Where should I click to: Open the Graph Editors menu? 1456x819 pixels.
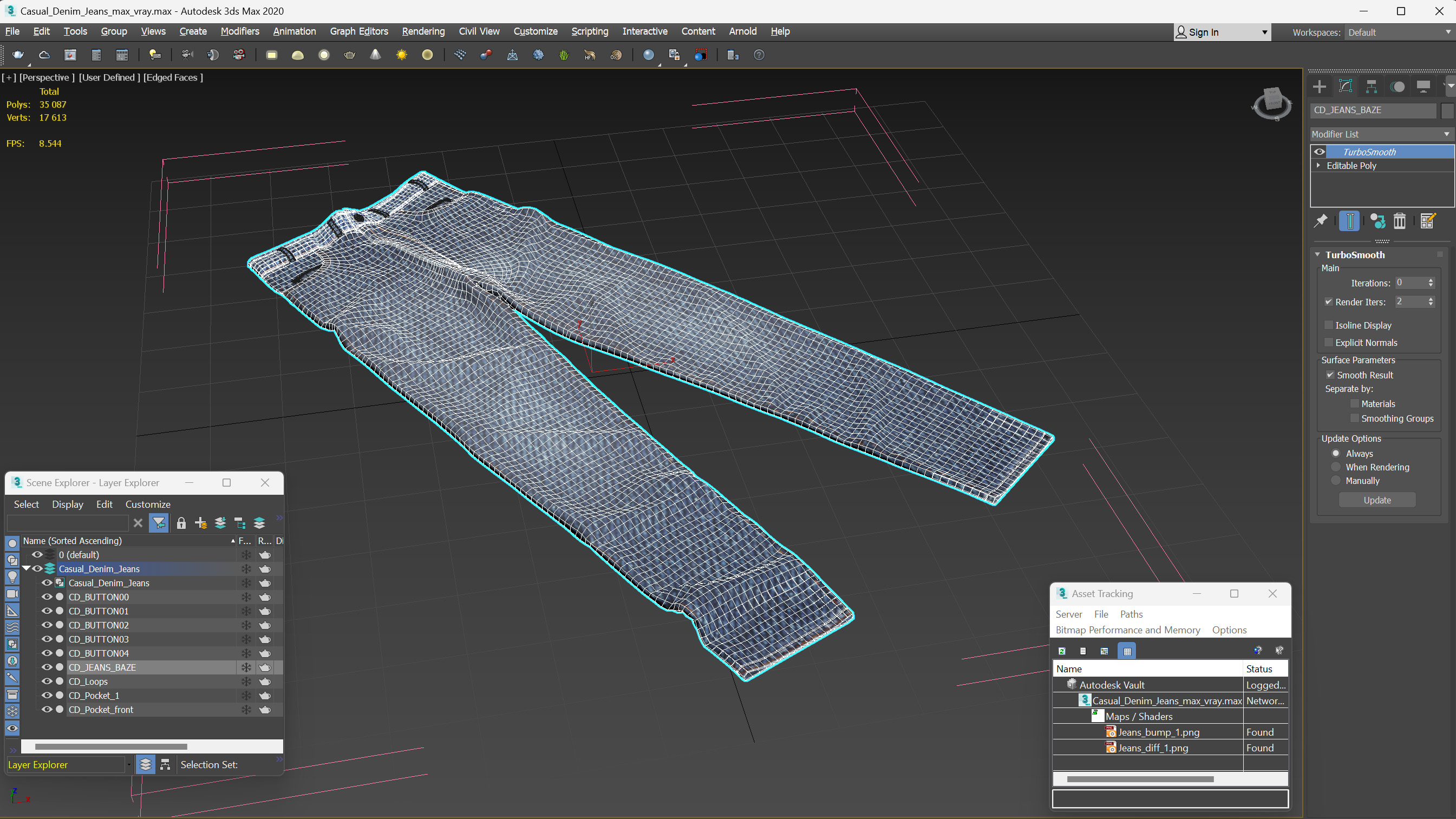point(359,31)
